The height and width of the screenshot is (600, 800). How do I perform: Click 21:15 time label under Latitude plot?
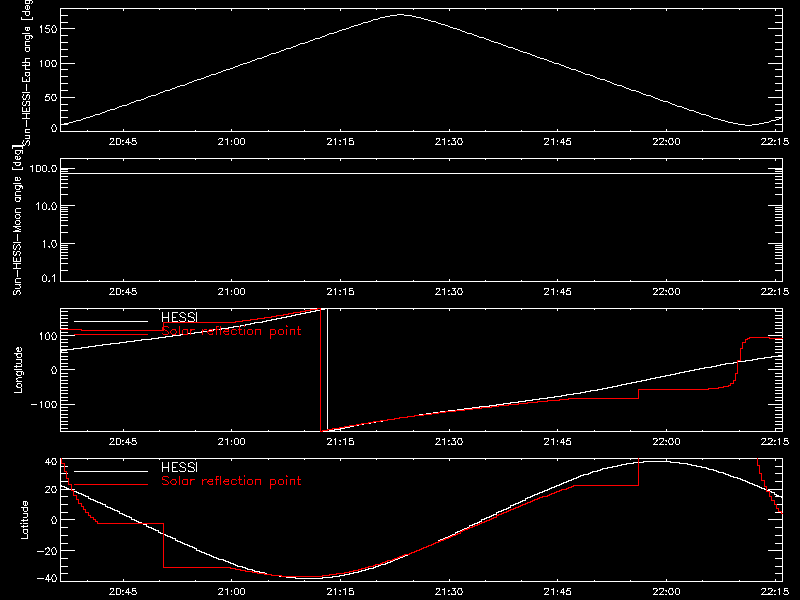[340, 592]
